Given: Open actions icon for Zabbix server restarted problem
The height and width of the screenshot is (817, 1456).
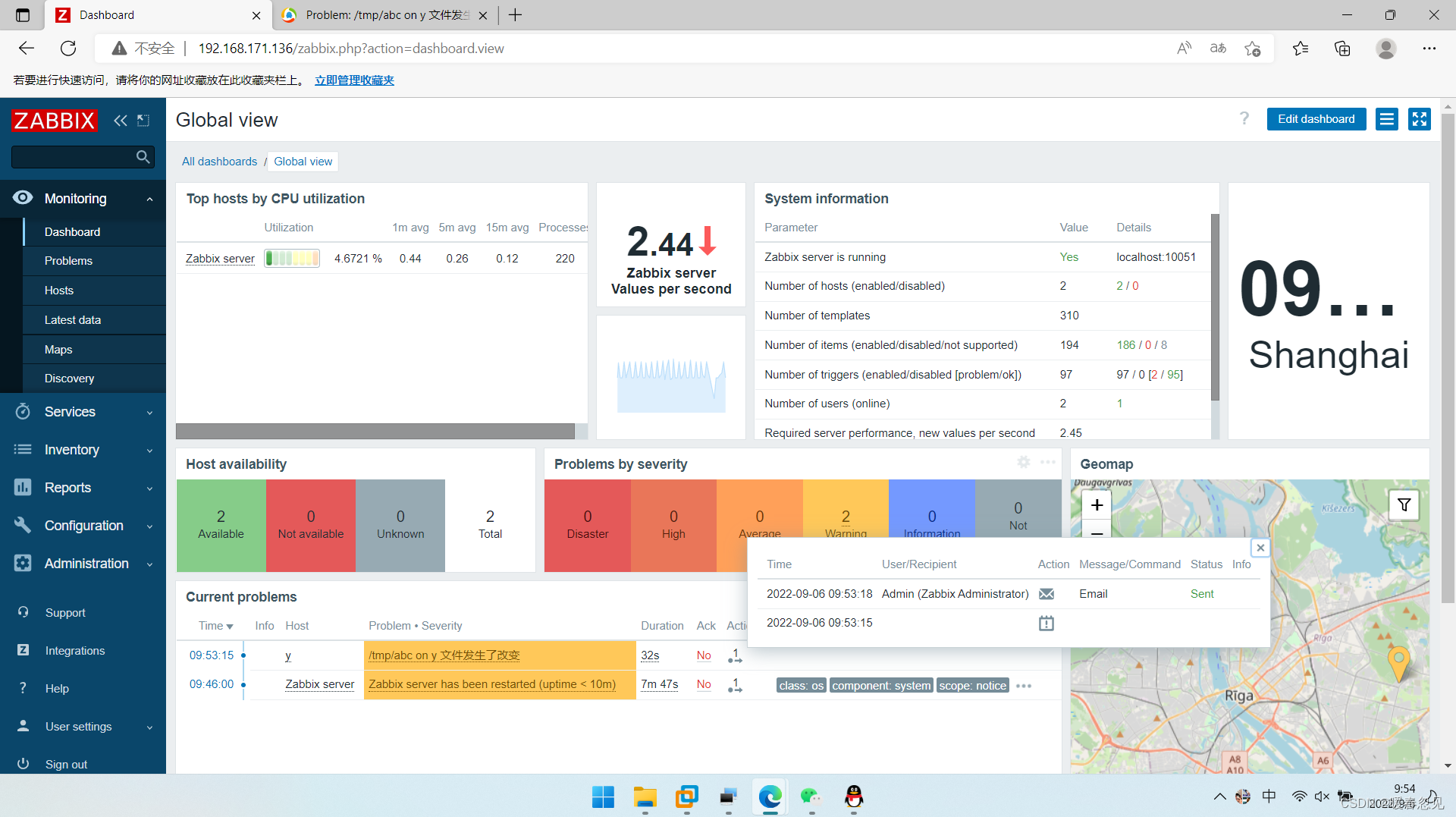Looking at the screenshot, I should 735,685.
